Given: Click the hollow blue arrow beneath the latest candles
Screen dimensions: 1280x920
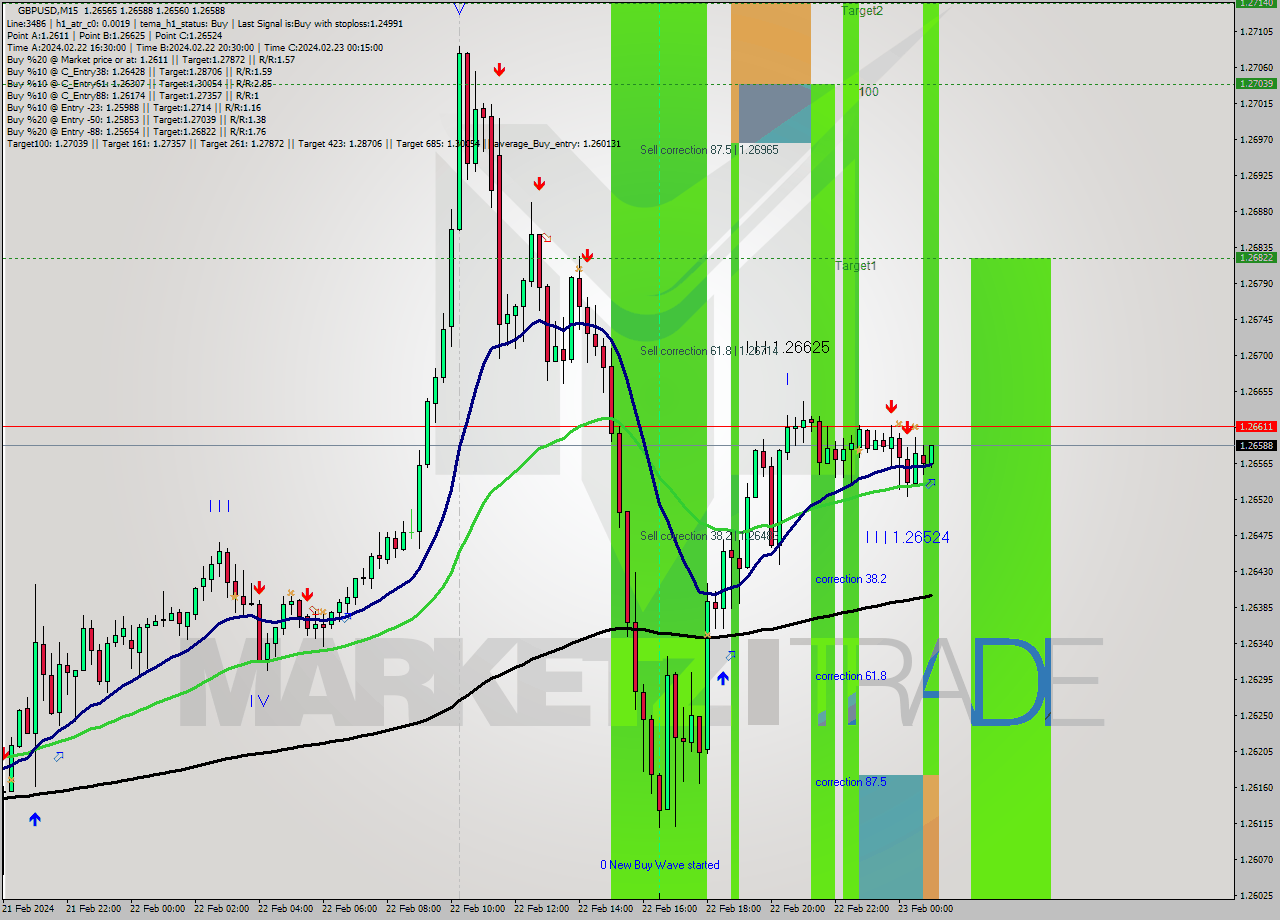Looking at the screenshot, I should [x=931, y=484].
